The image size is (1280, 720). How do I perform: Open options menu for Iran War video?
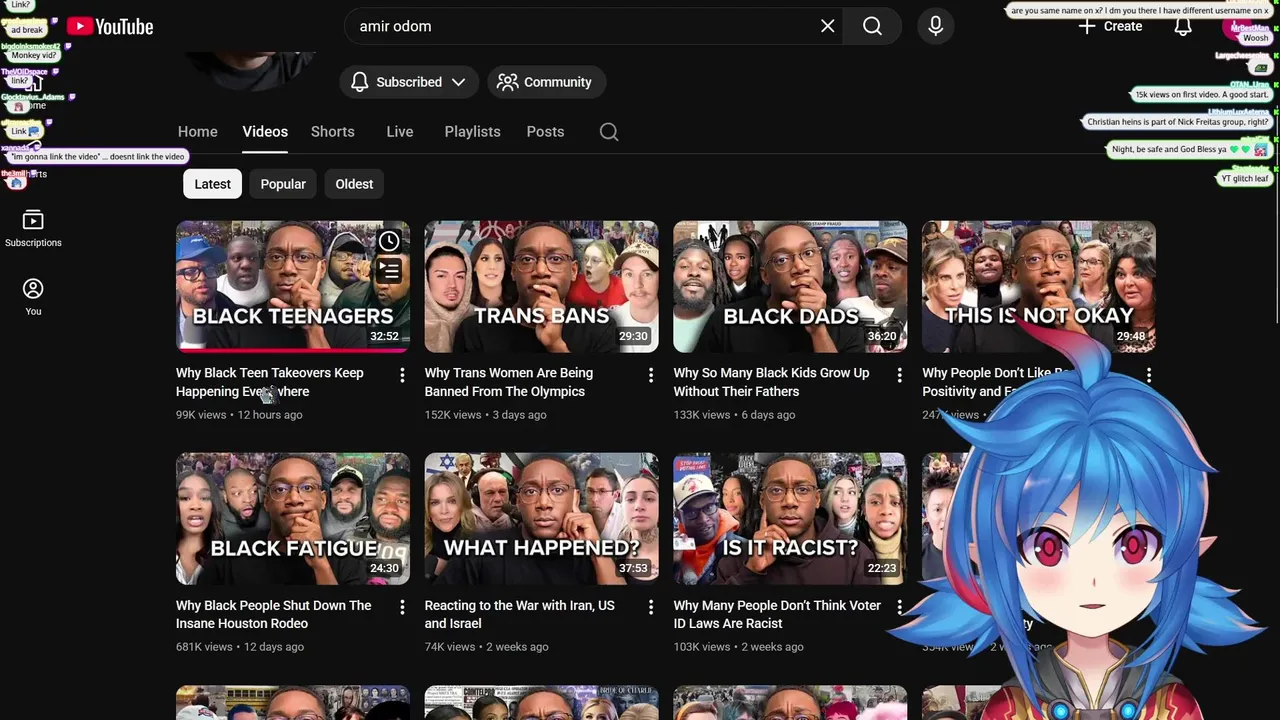pyautogui.click(x=651, y=607)
